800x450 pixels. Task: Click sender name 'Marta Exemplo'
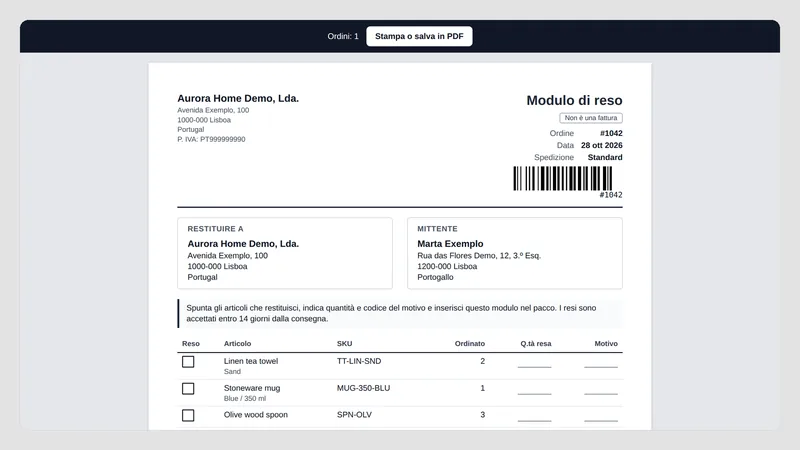point(450,244)
